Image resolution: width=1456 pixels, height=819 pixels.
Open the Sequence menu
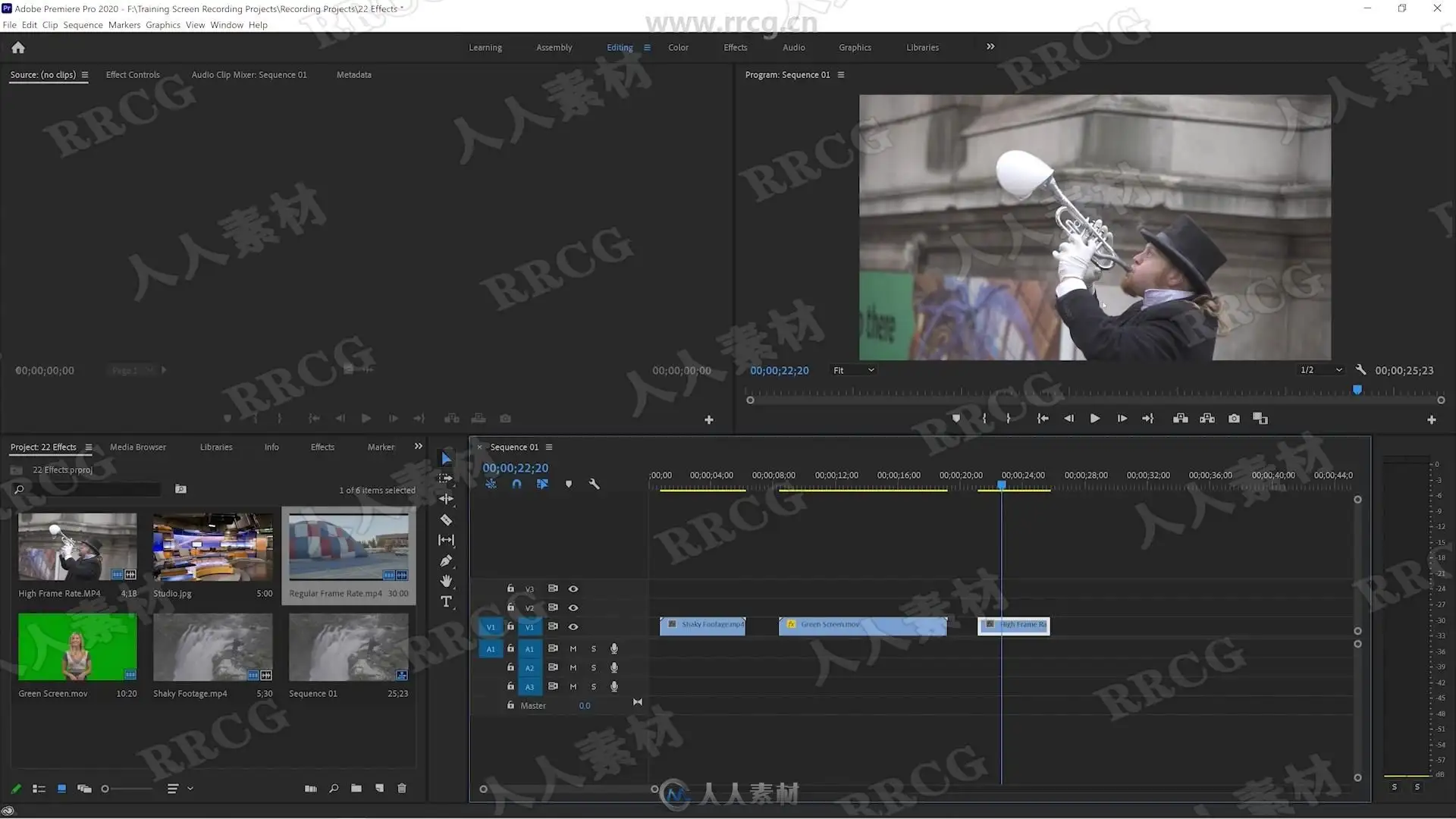[83, 25]
